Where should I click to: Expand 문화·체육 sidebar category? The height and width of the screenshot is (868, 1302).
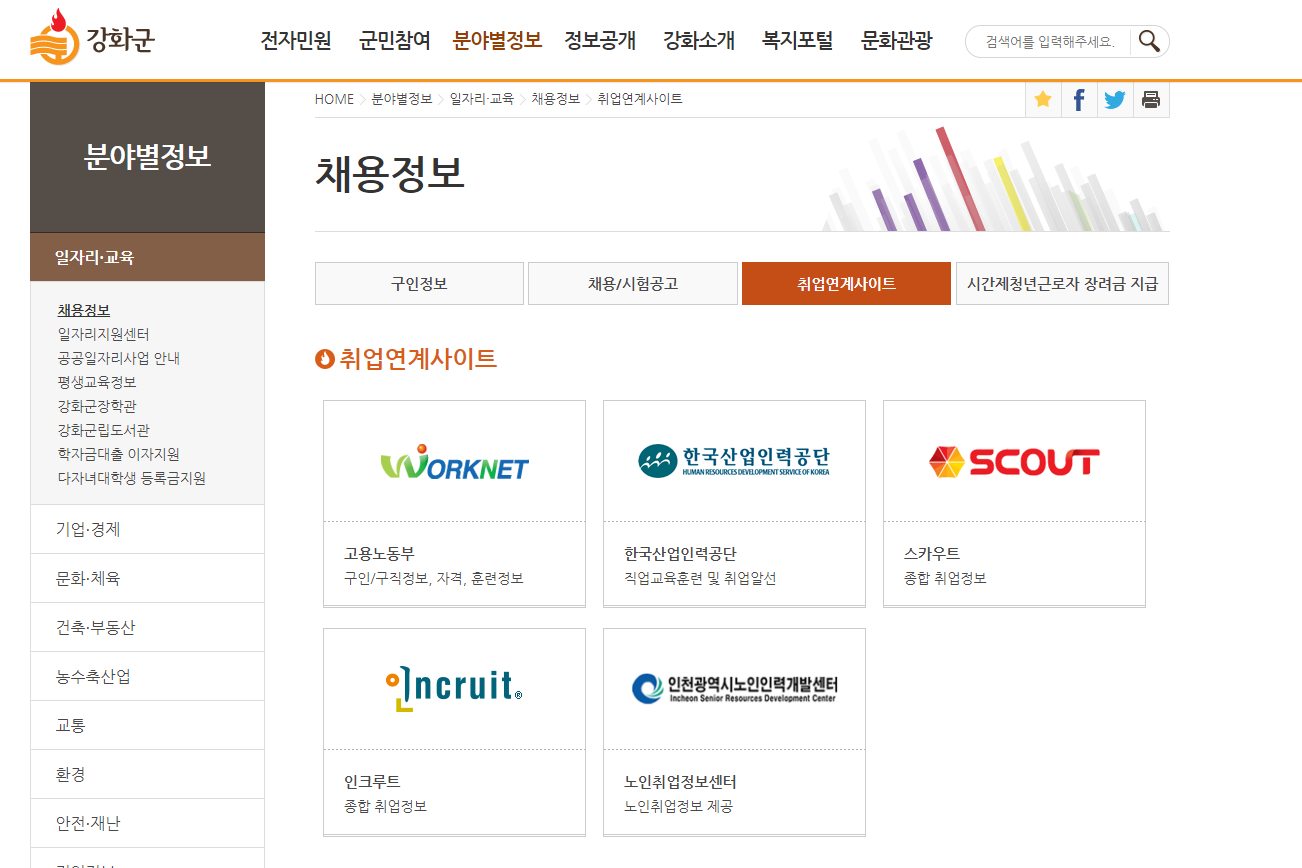tap(147, 578)
